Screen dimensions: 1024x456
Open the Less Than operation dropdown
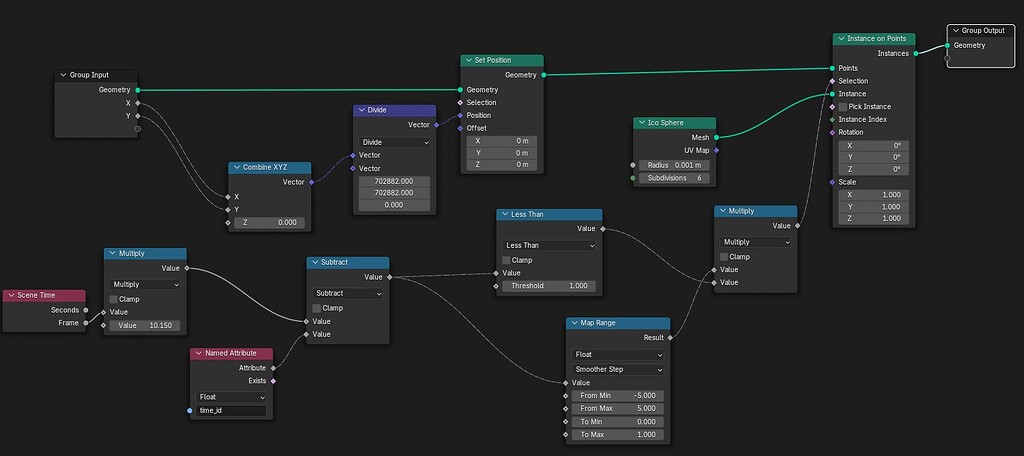[x=549, y=246]
